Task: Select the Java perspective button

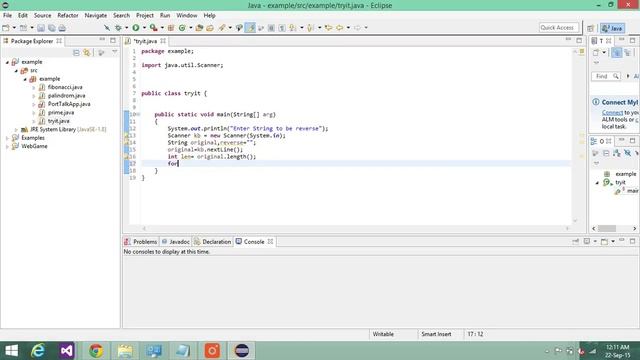Action: coord(612,28)
